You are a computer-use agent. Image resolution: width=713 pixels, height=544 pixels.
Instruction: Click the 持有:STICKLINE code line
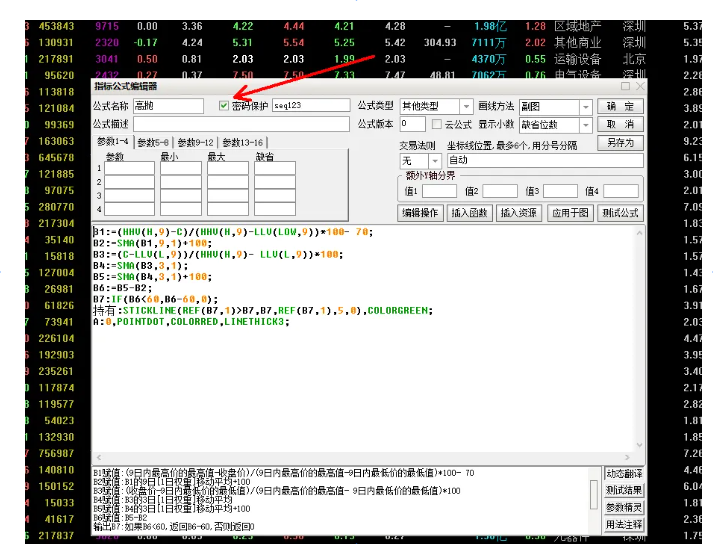click(263, 311)
